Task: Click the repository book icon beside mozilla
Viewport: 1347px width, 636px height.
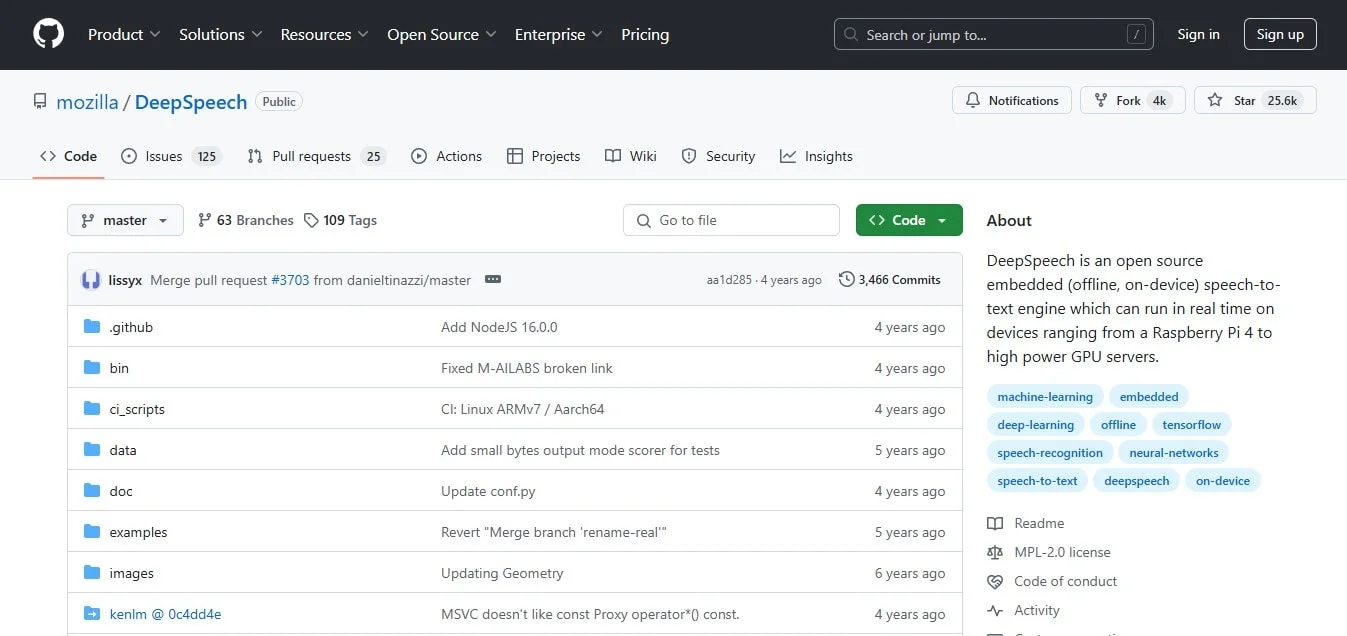Action: [x=40, y=102]
